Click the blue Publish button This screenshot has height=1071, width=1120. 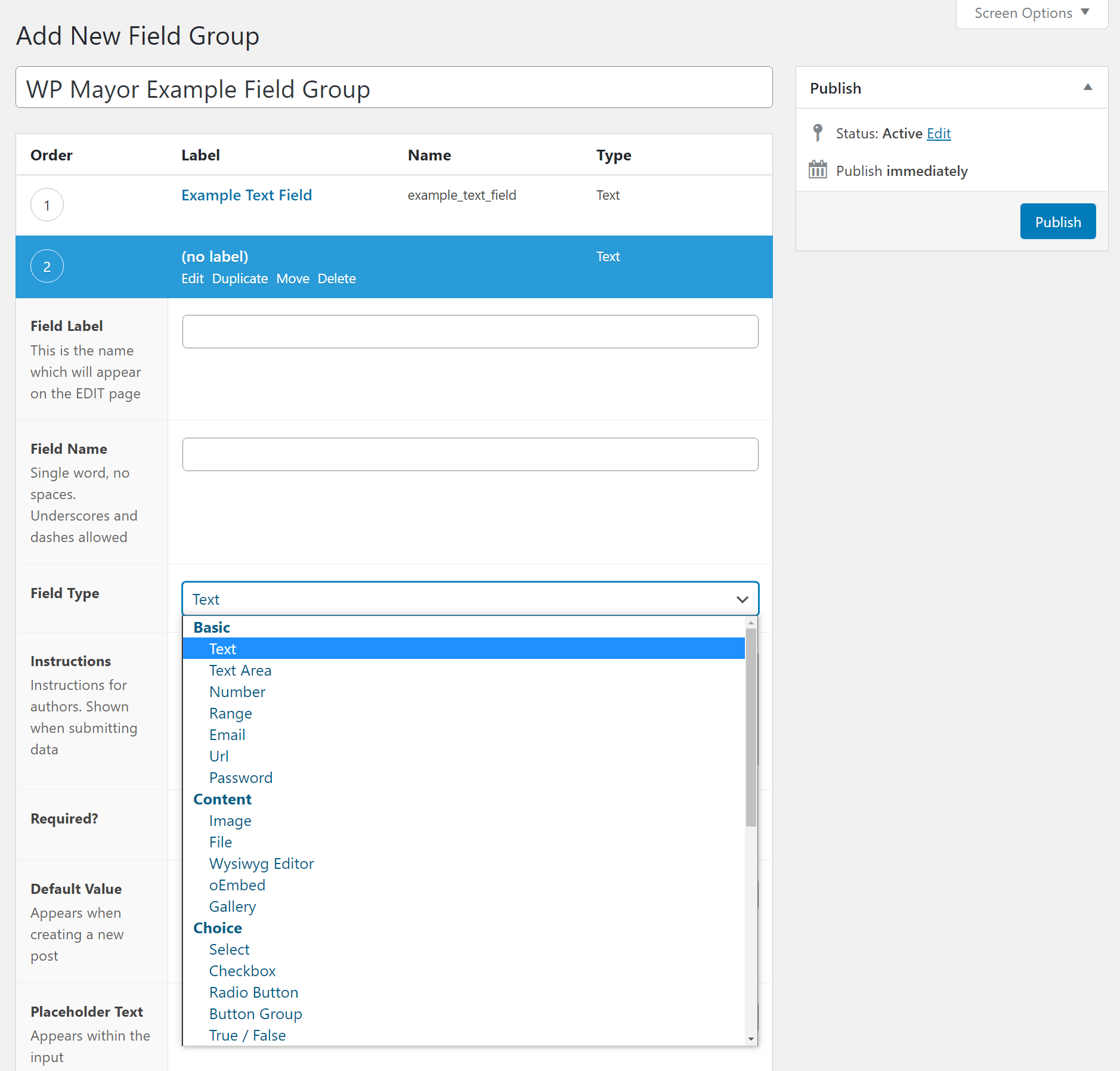[1058, 222]
